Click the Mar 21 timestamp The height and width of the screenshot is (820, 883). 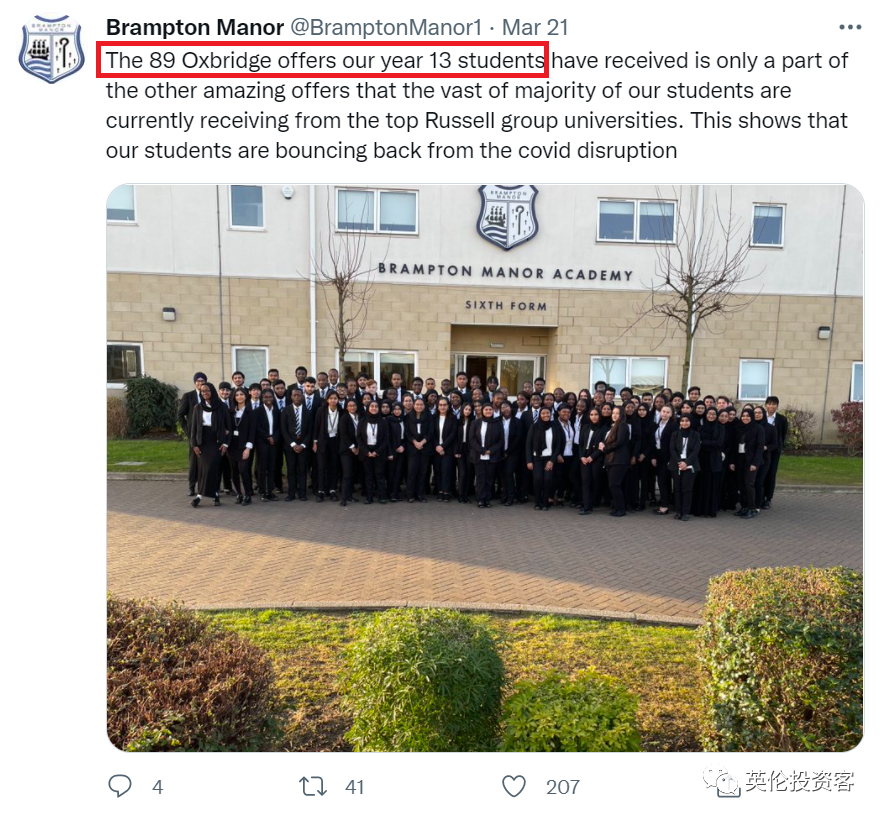pos(534,27)
